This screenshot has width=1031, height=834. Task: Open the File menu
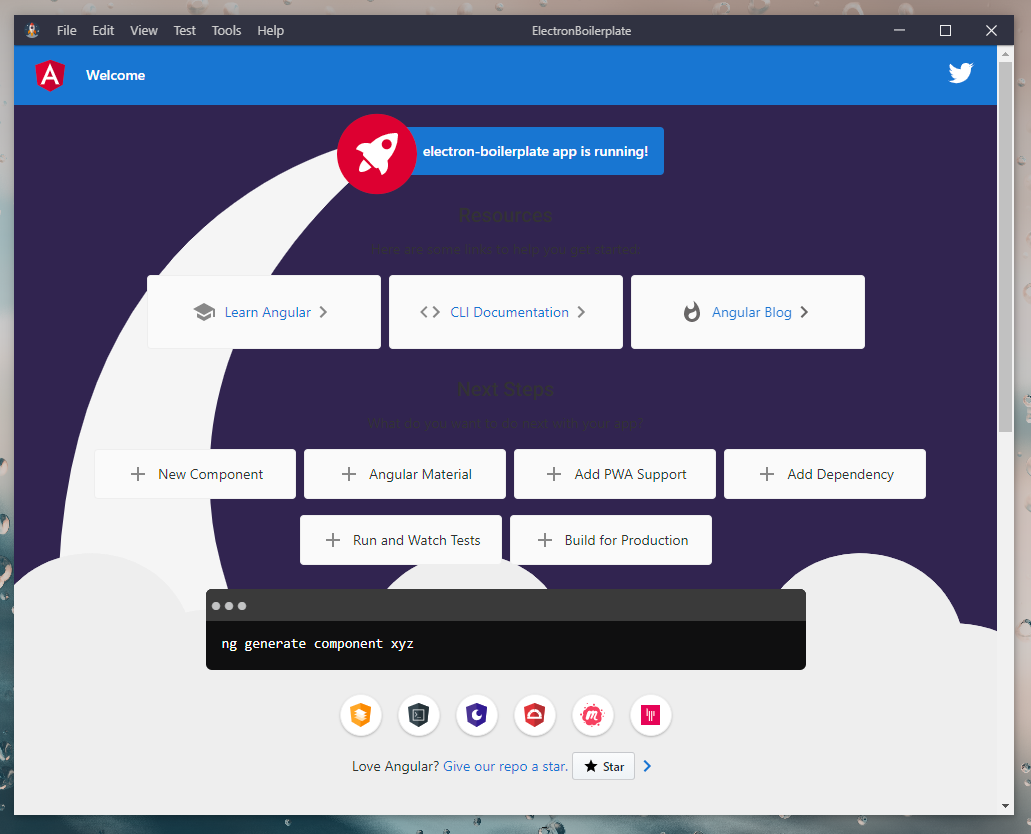click(66, 30)
